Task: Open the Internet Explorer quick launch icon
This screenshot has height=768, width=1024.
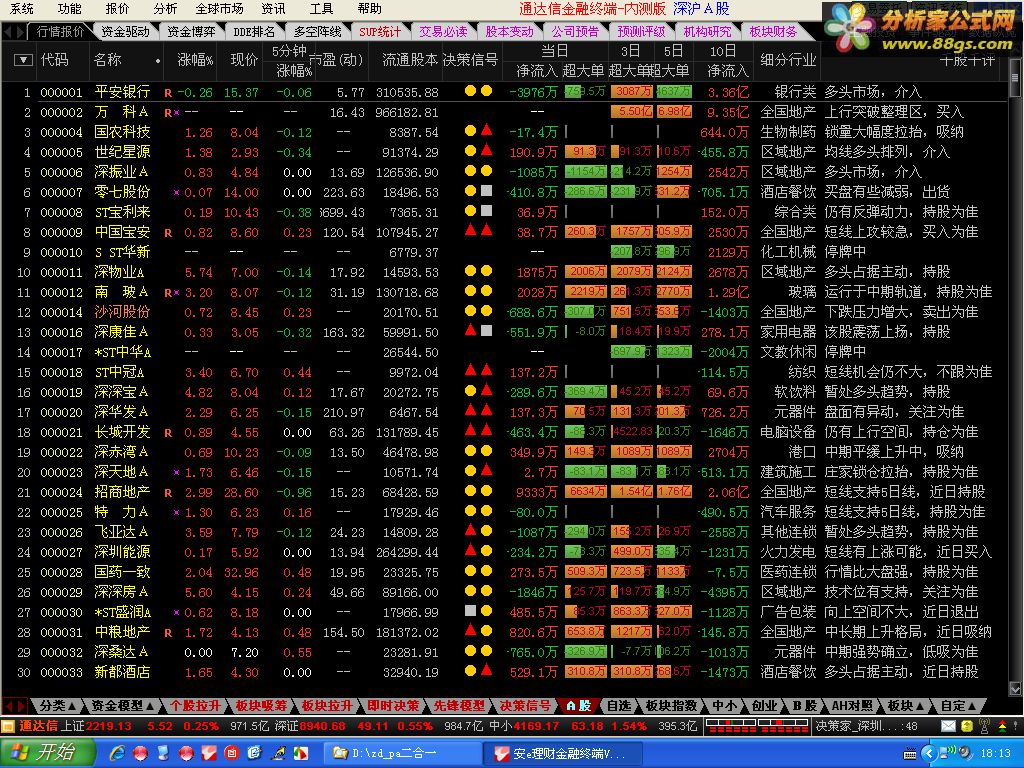Action: [118, 753]
